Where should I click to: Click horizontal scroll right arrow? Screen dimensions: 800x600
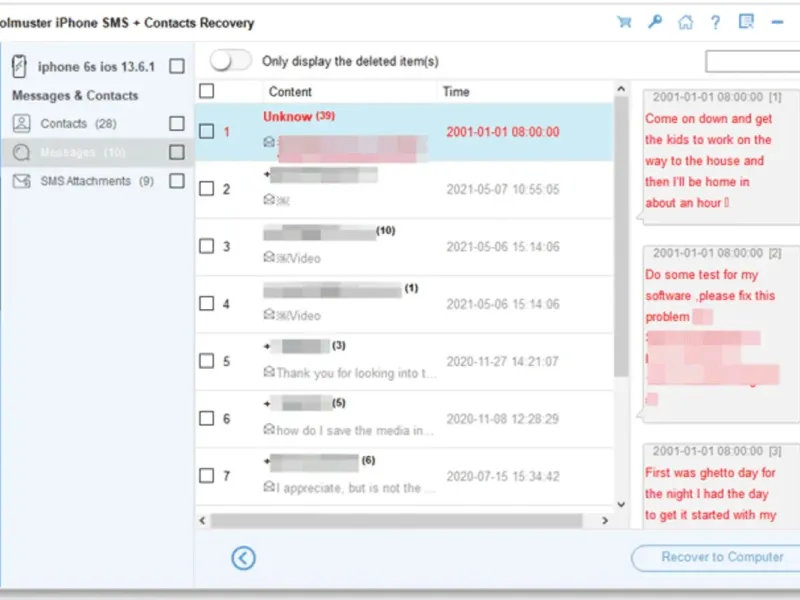pos(605,520)
